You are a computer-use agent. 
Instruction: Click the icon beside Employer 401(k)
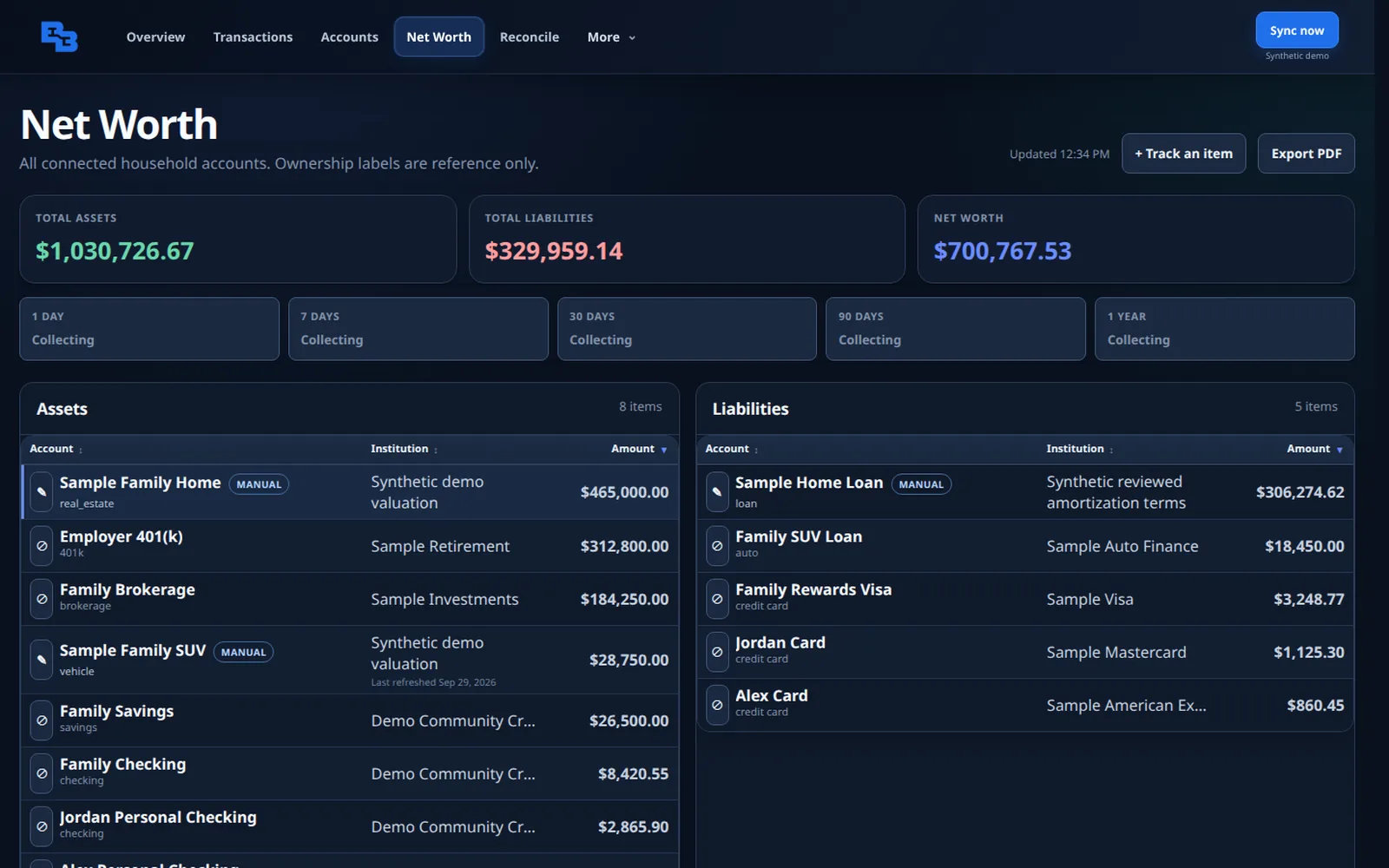coord(41,546)
